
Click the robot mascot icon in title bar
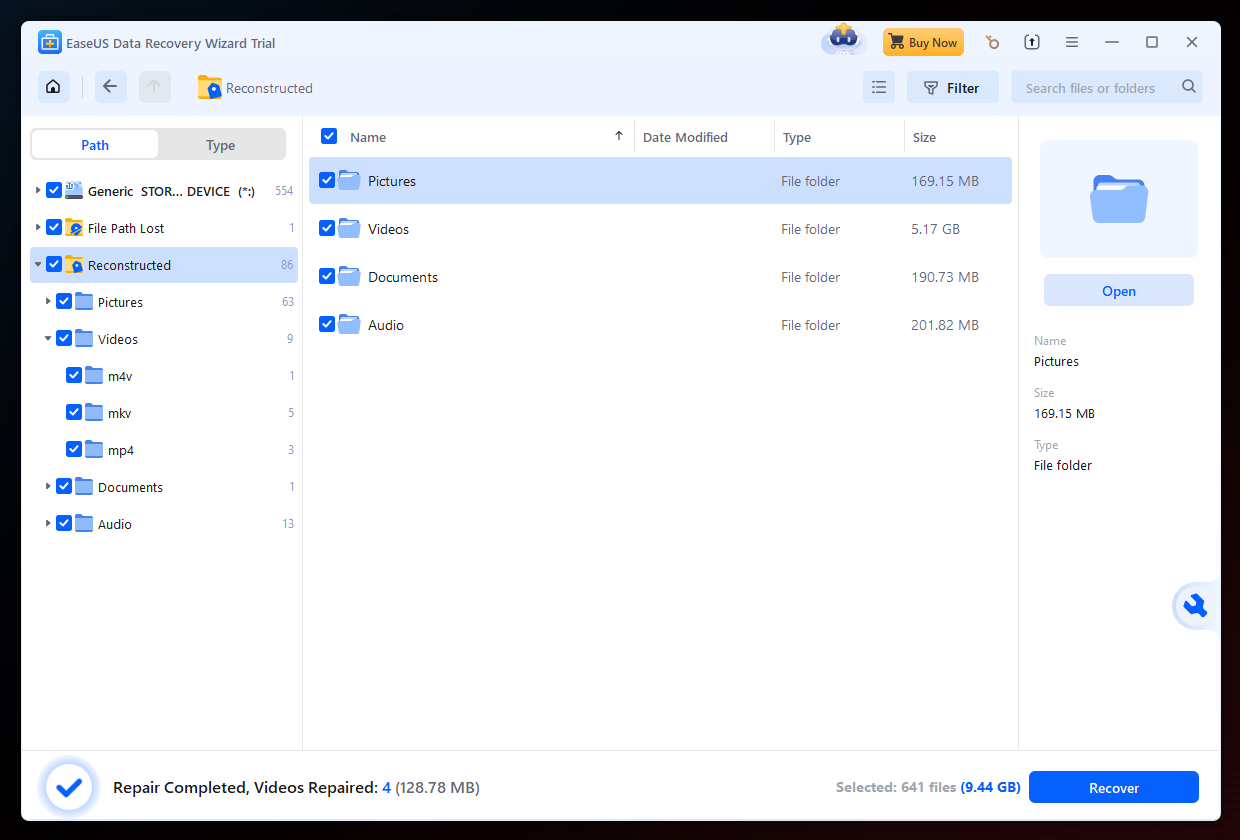tap(842, 41)
